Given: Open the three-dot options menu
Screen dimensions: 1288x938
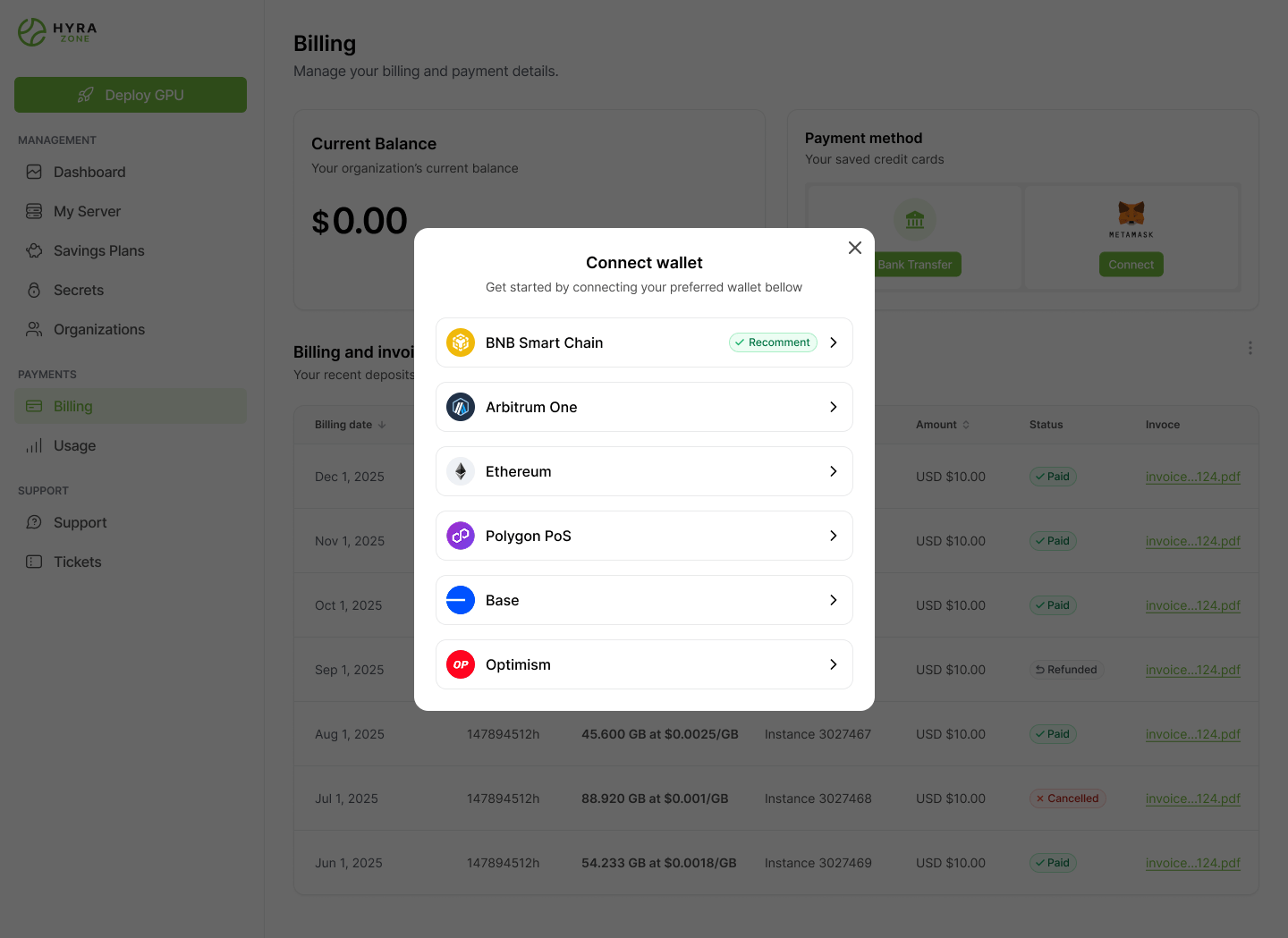Looking at the screenshot, I should 1250,348.
